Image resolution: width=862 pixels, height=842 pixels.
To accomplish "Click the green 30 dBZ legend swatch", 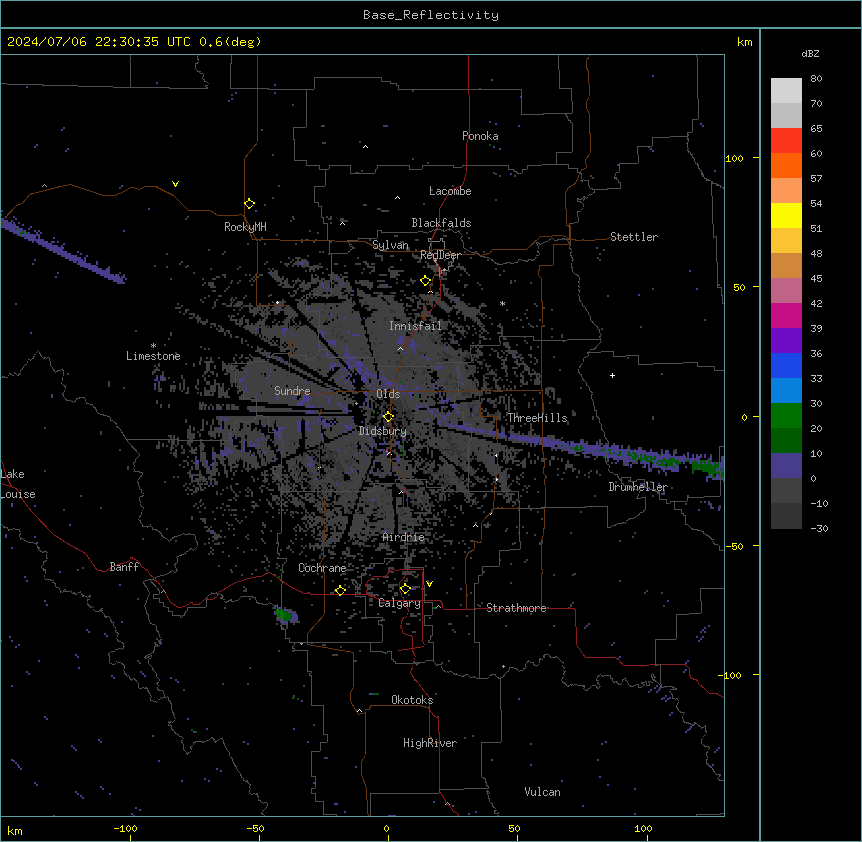I will point(786,416).
